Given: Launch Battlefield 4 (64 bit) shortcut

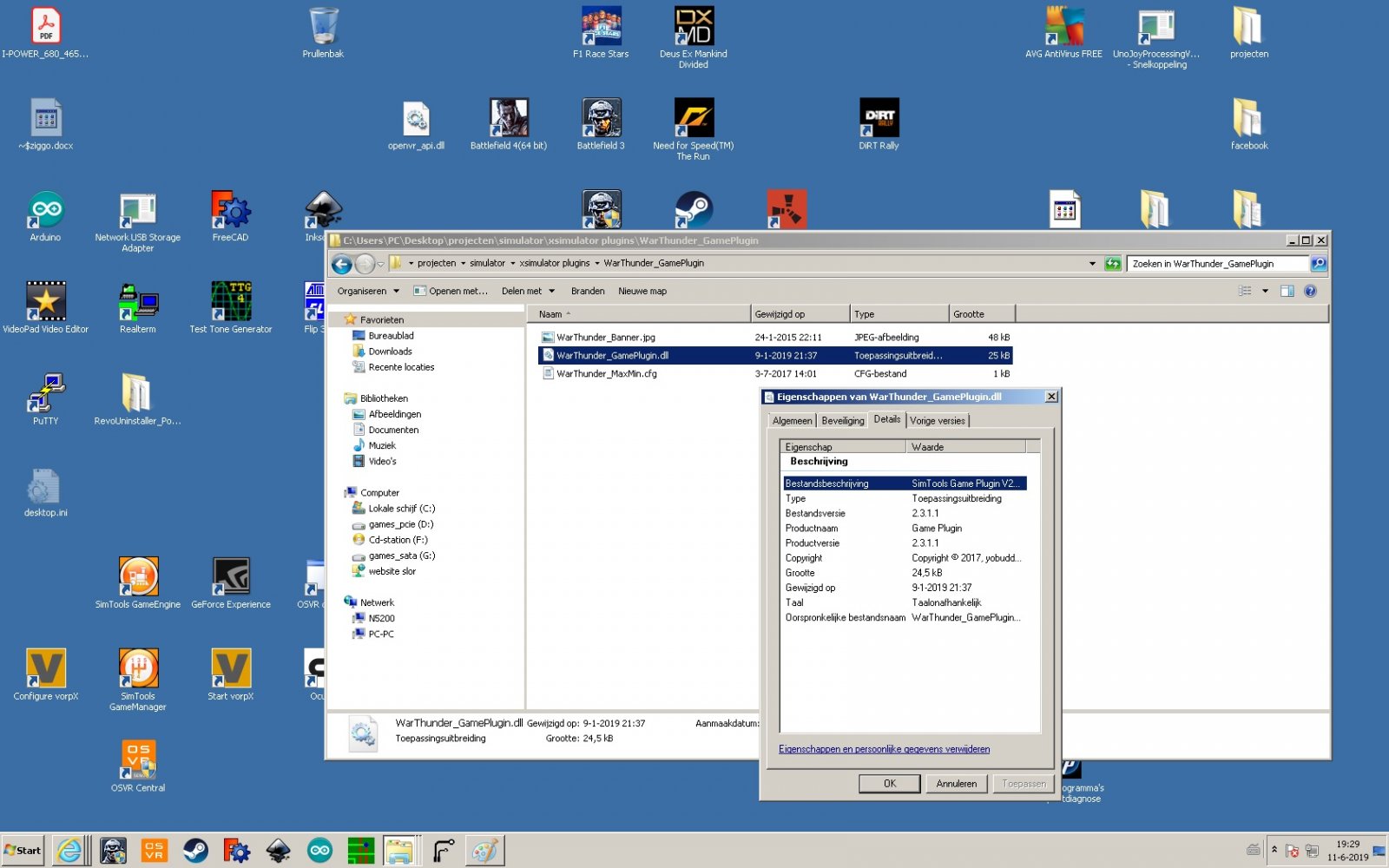Looking at the screenshot, I should point(509,124).
